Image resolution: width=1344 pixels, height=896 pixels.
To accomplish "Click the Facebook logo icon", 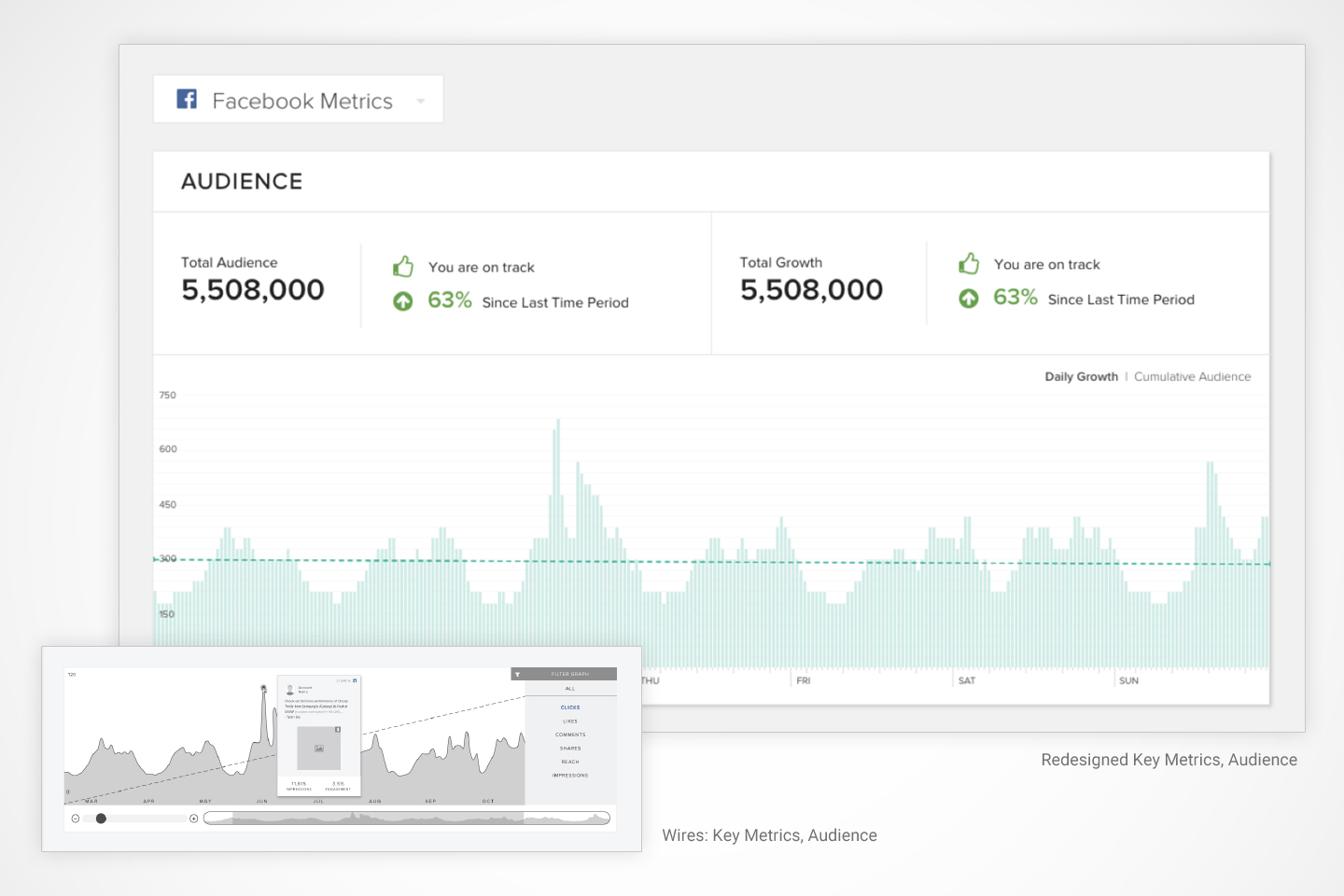I will [187, 98].
